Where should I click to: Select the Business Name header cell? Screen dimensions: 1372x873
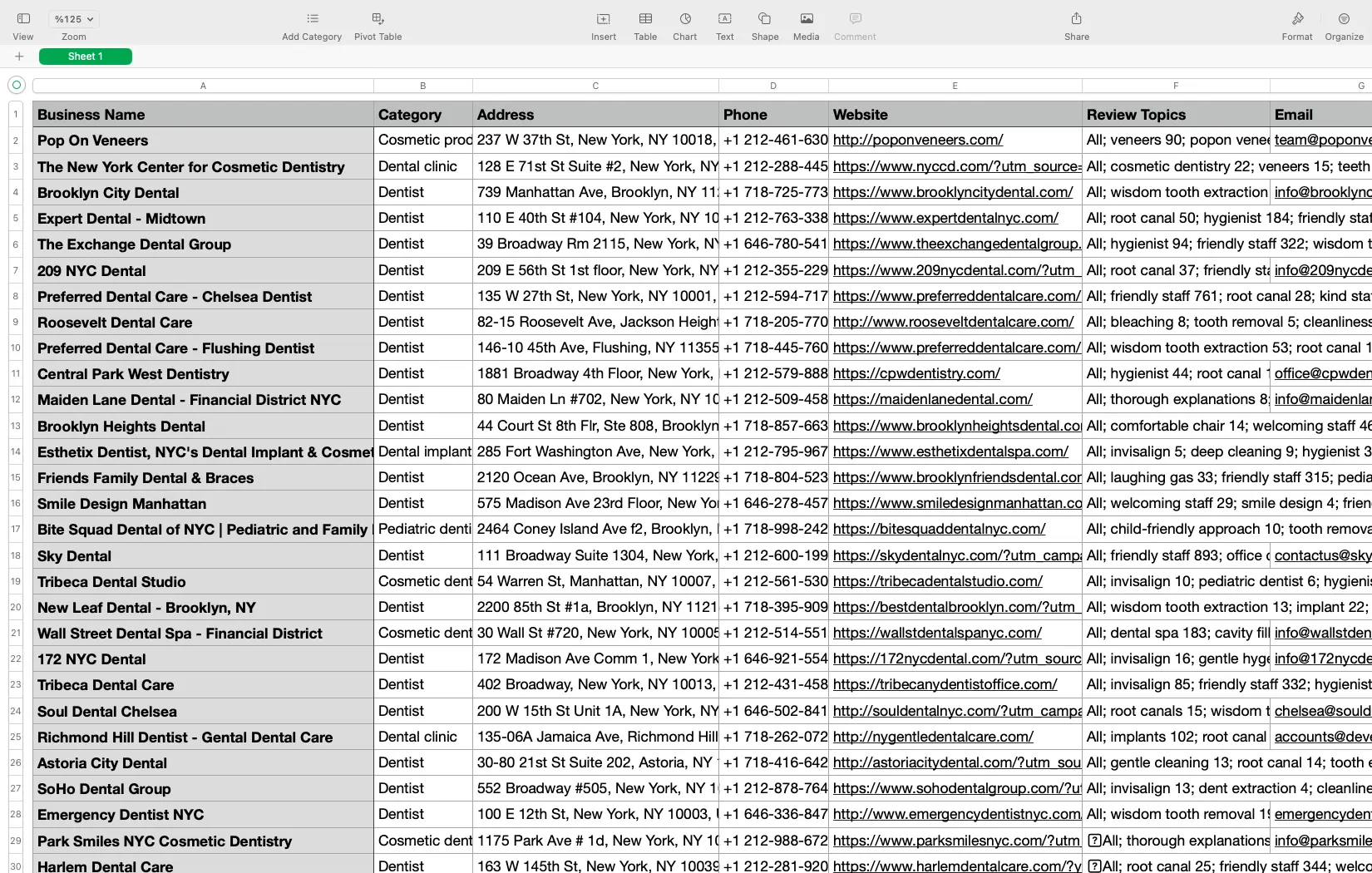(203, 115)
